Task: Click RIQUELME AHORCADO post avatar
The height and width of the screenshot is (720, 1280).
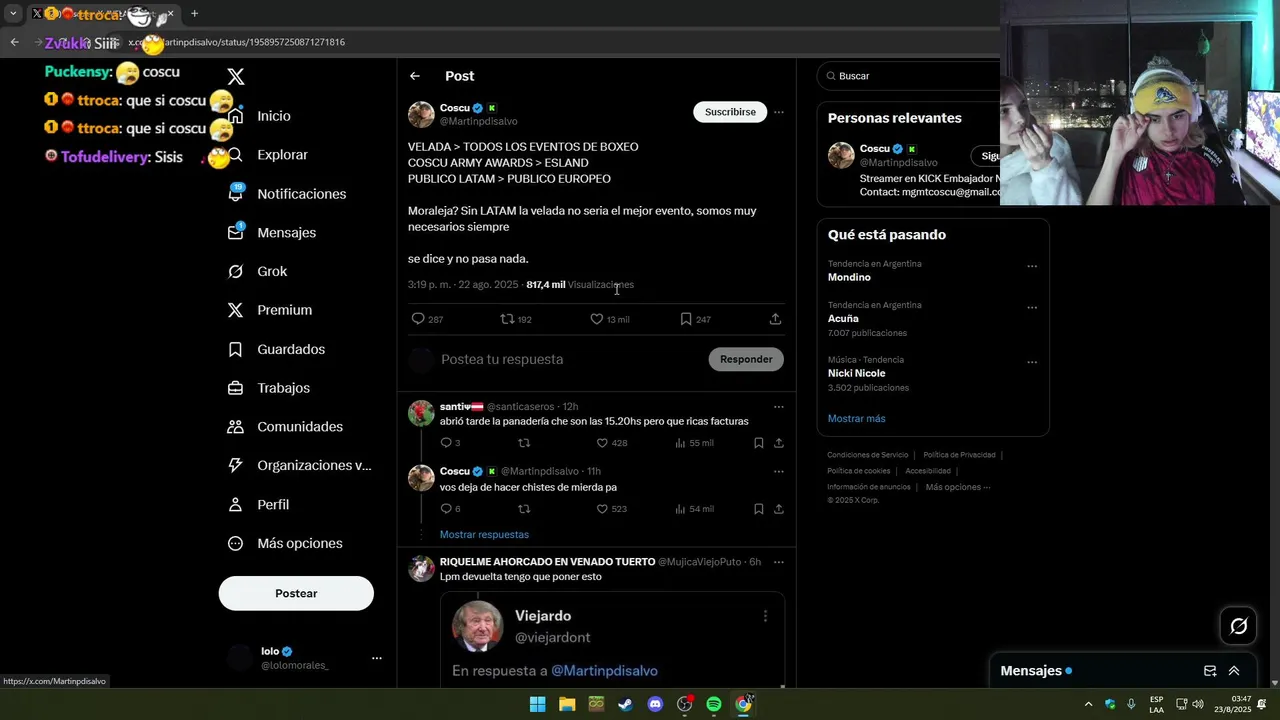Action: coord(421,568)
